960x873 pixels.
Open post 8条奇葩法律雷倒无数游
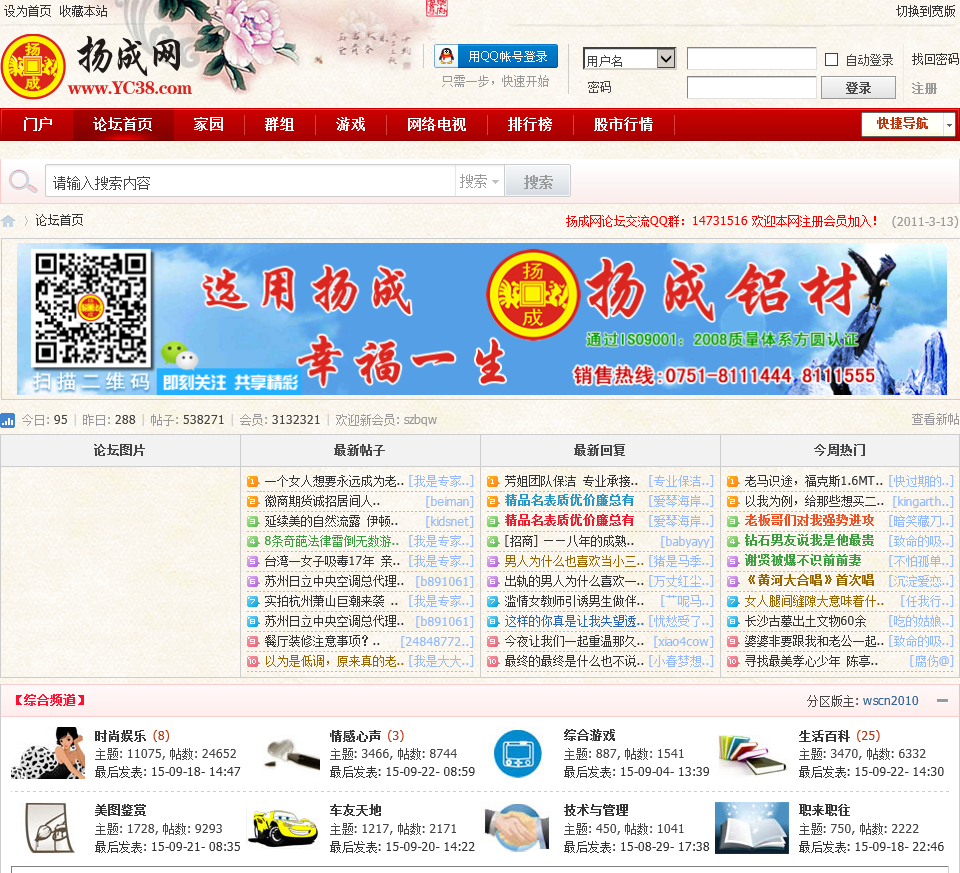334,541
